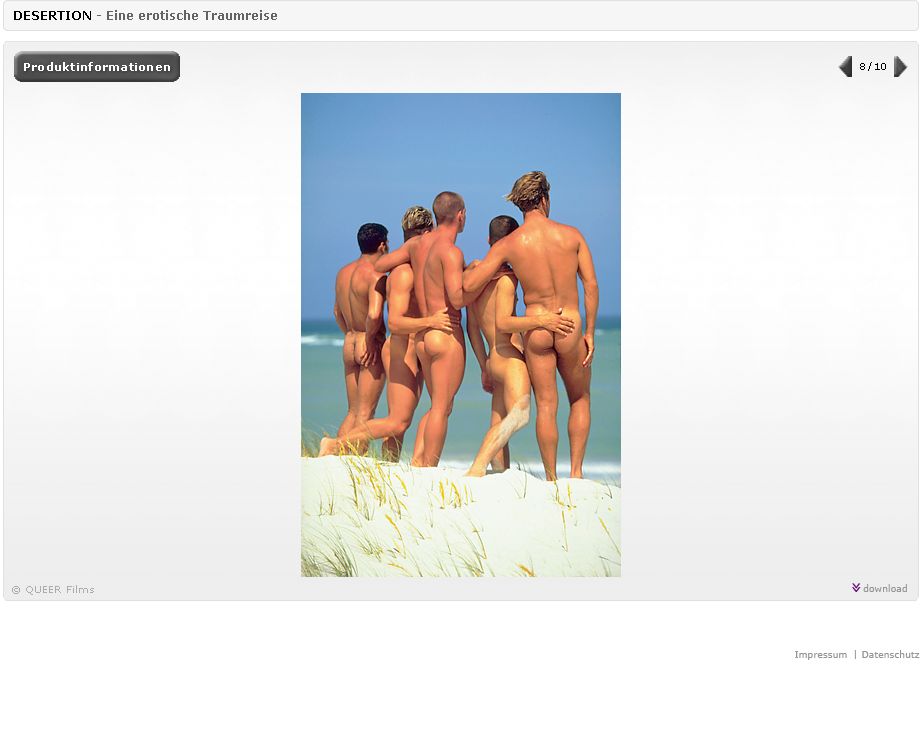Advance to the next image arrow
This screenshot has width=924, height=740.
coord(900,67)
